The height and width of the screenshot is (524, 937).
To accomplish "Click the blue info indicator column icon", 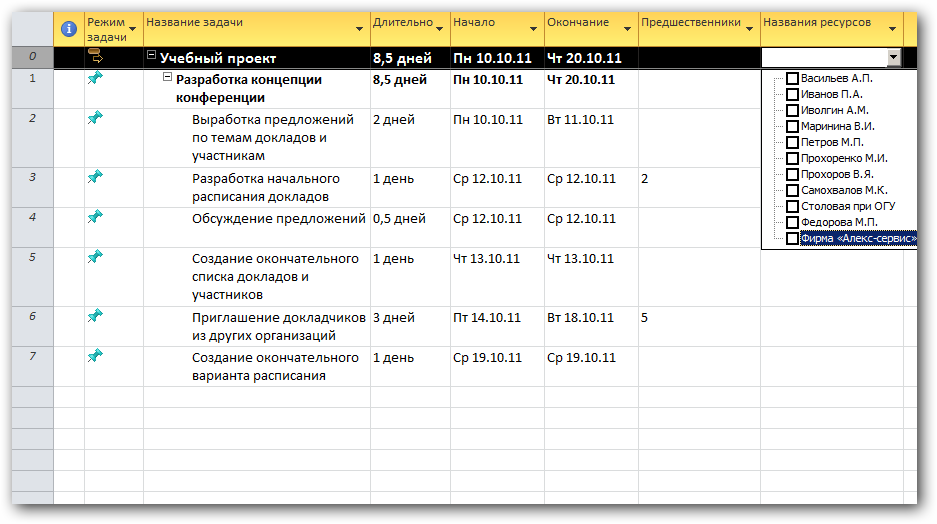I will click(69, 29).
